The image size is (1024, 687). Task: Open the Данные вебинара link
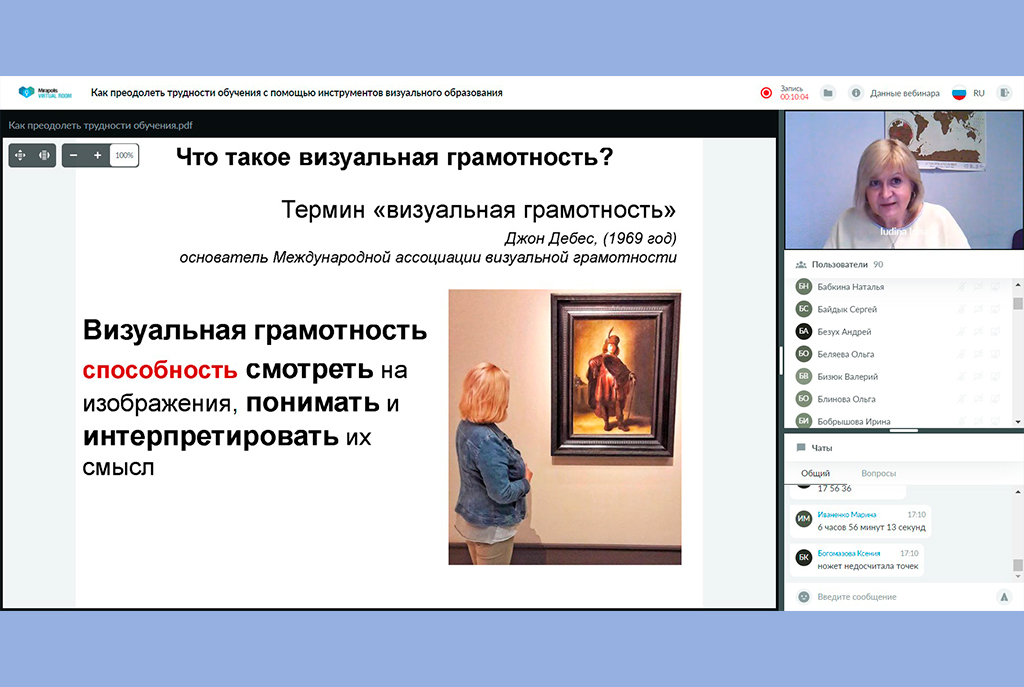[x=904, y=93]
